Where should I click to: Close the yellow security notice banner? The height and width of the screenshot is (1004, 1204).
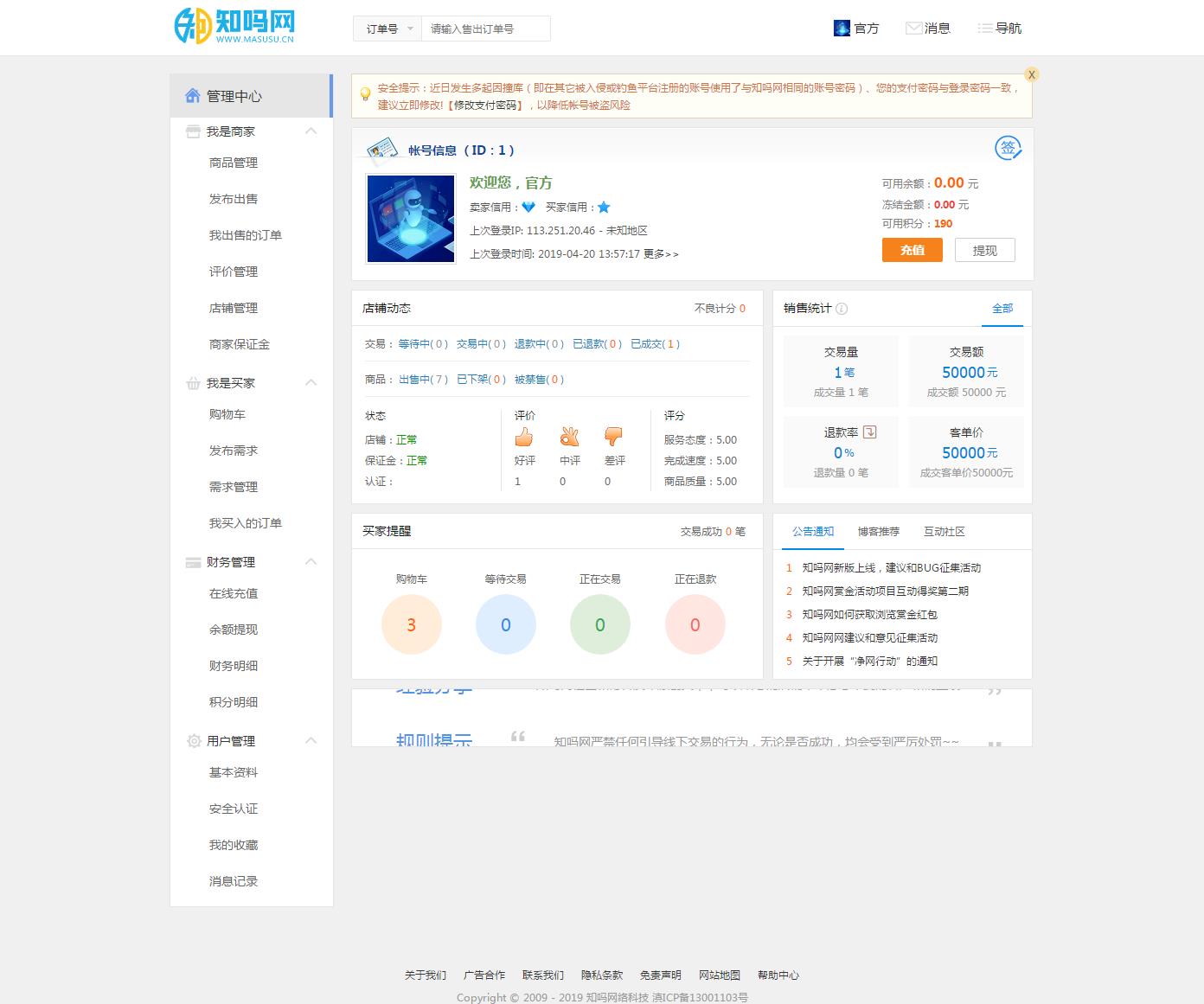(x=1031, y=75)
